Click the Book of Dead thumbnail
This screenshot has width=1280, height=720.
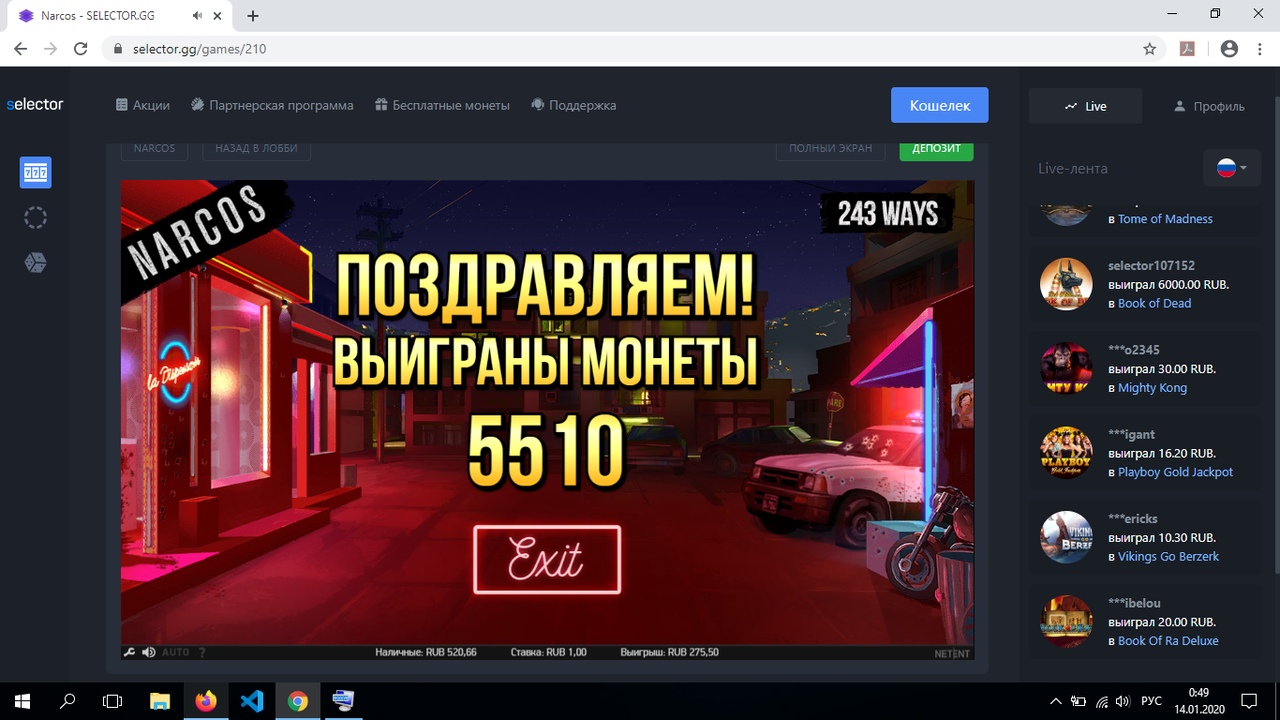1066,284
